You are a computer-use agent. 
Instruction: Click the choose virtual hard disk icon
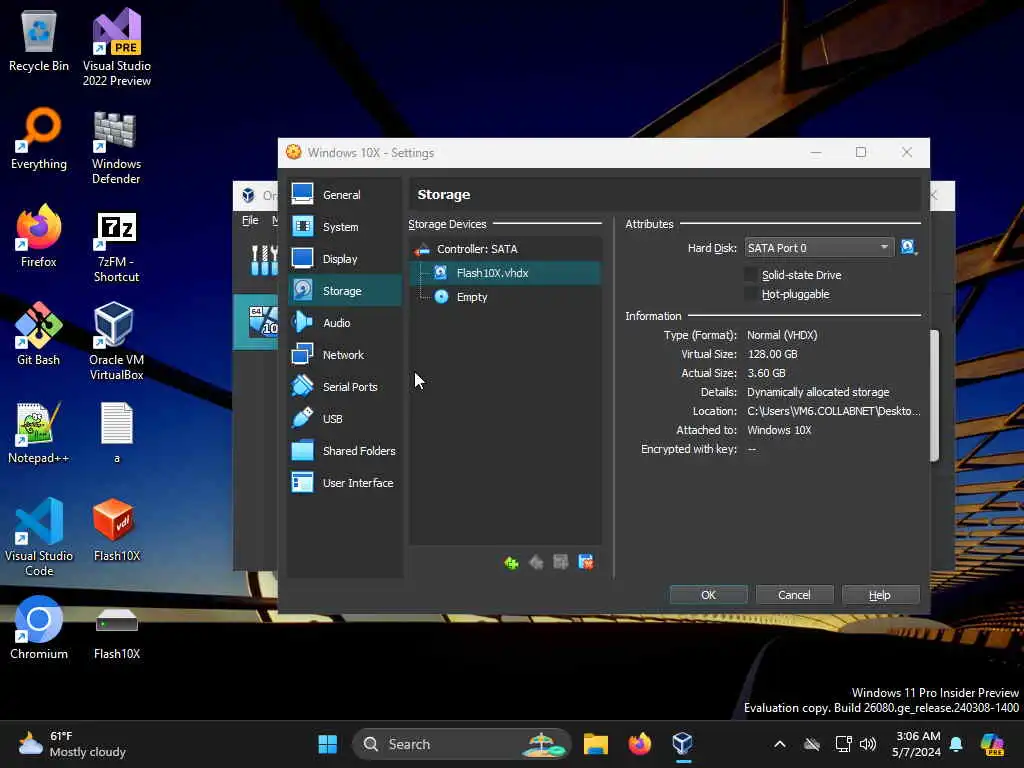[908, 248]
